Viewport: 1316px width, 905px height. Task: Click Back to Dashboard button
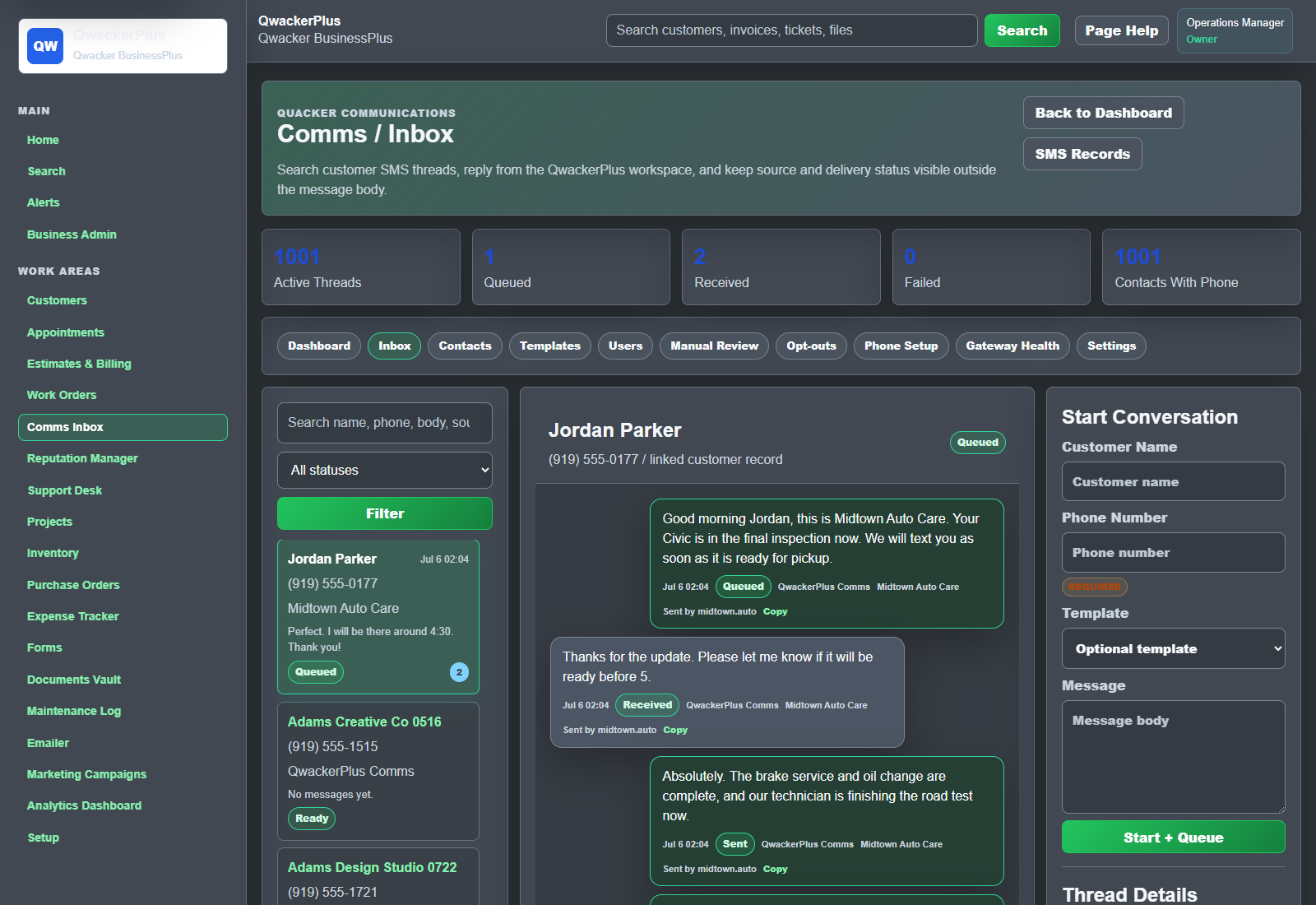tap(1103, 113)
